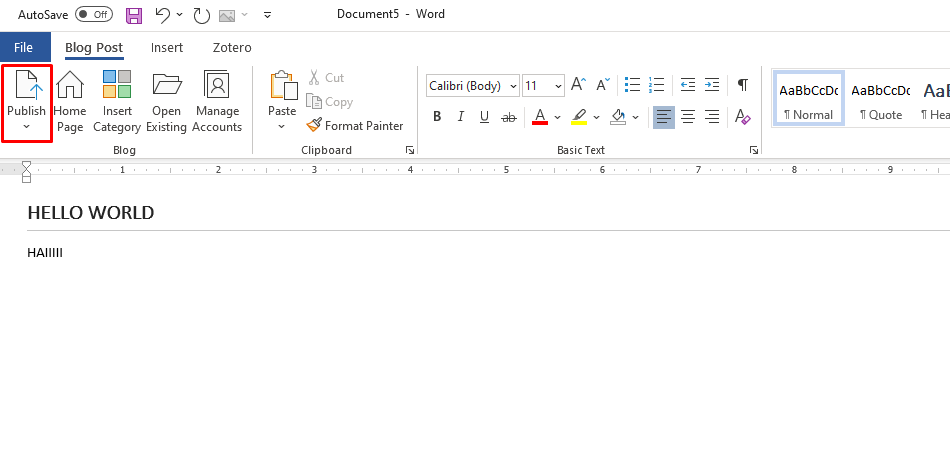Screen dimensions: 950x460
Task: Open the Calibri (Body) font dropdown
Action: [x=472, y=86]
